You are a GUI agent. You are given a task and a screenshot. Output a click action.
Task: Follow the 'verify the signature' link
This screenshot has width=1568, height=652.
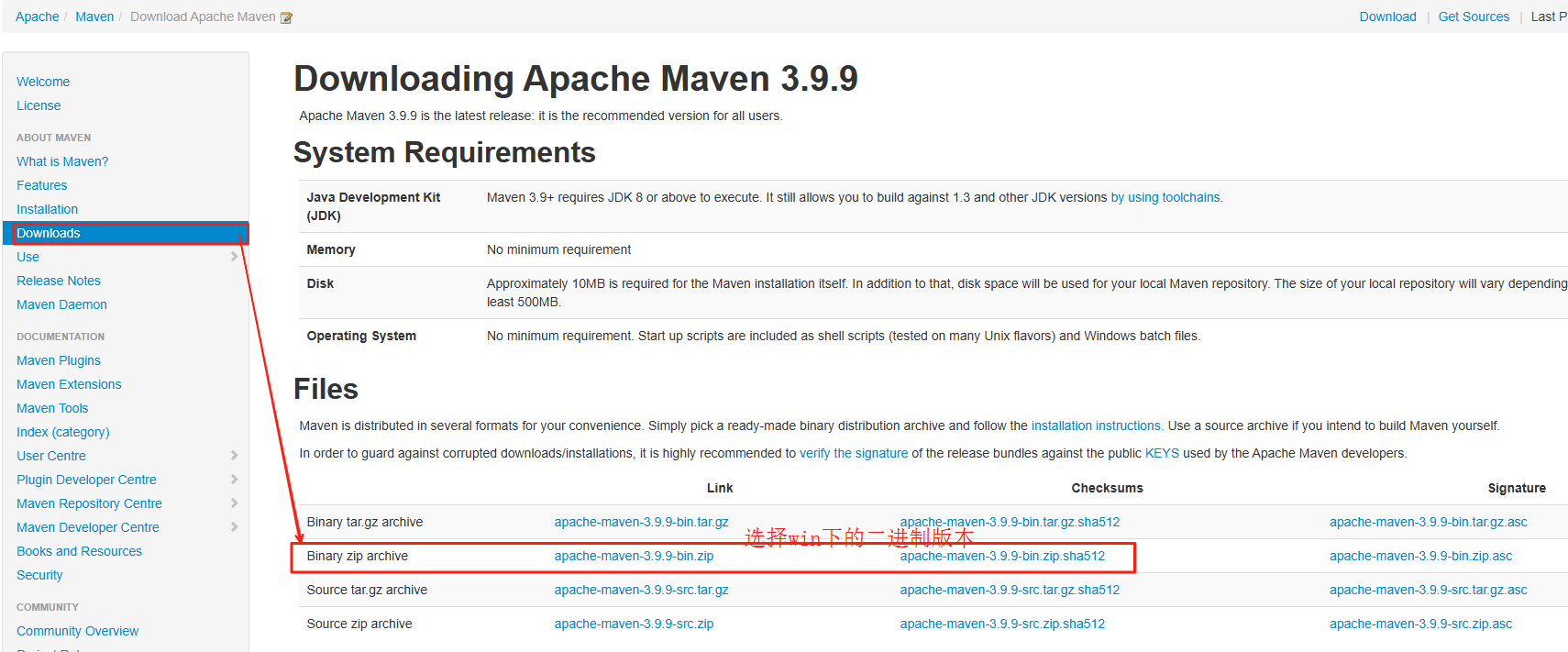[x=854, y=453]
